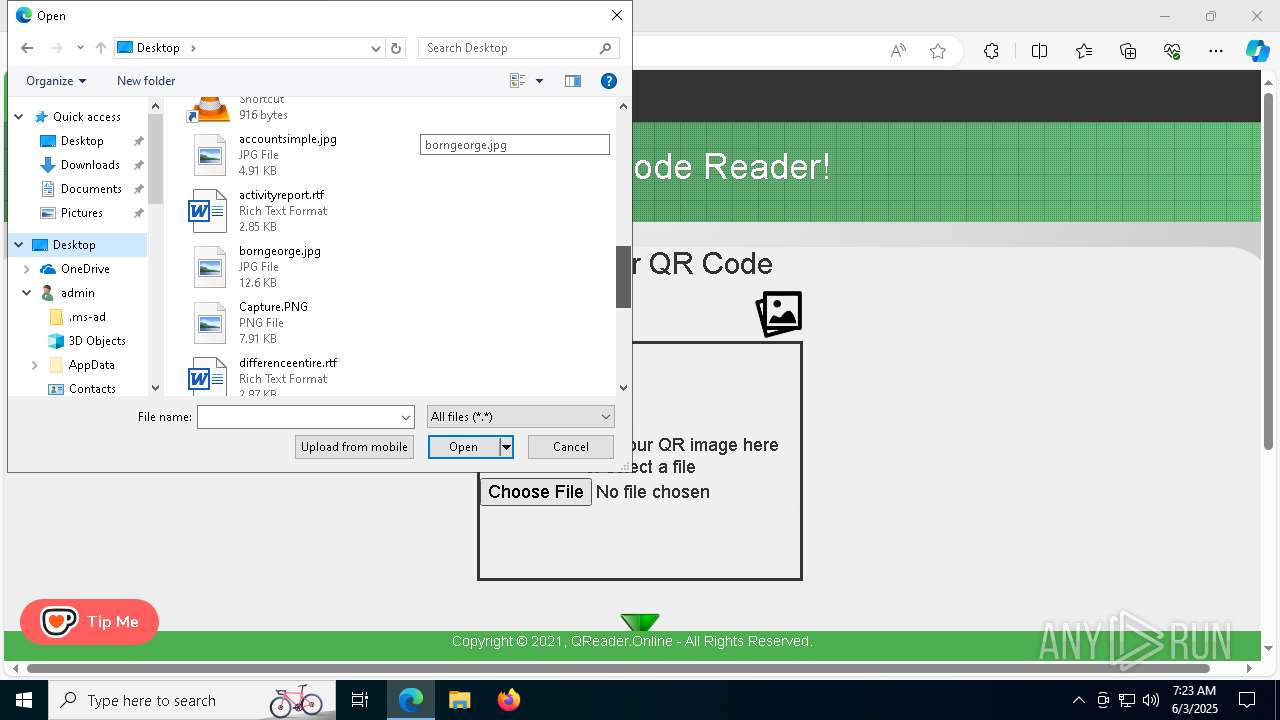Expand the address bar history dropdown
The image size is (1280, 720).
tap(376, 48)
